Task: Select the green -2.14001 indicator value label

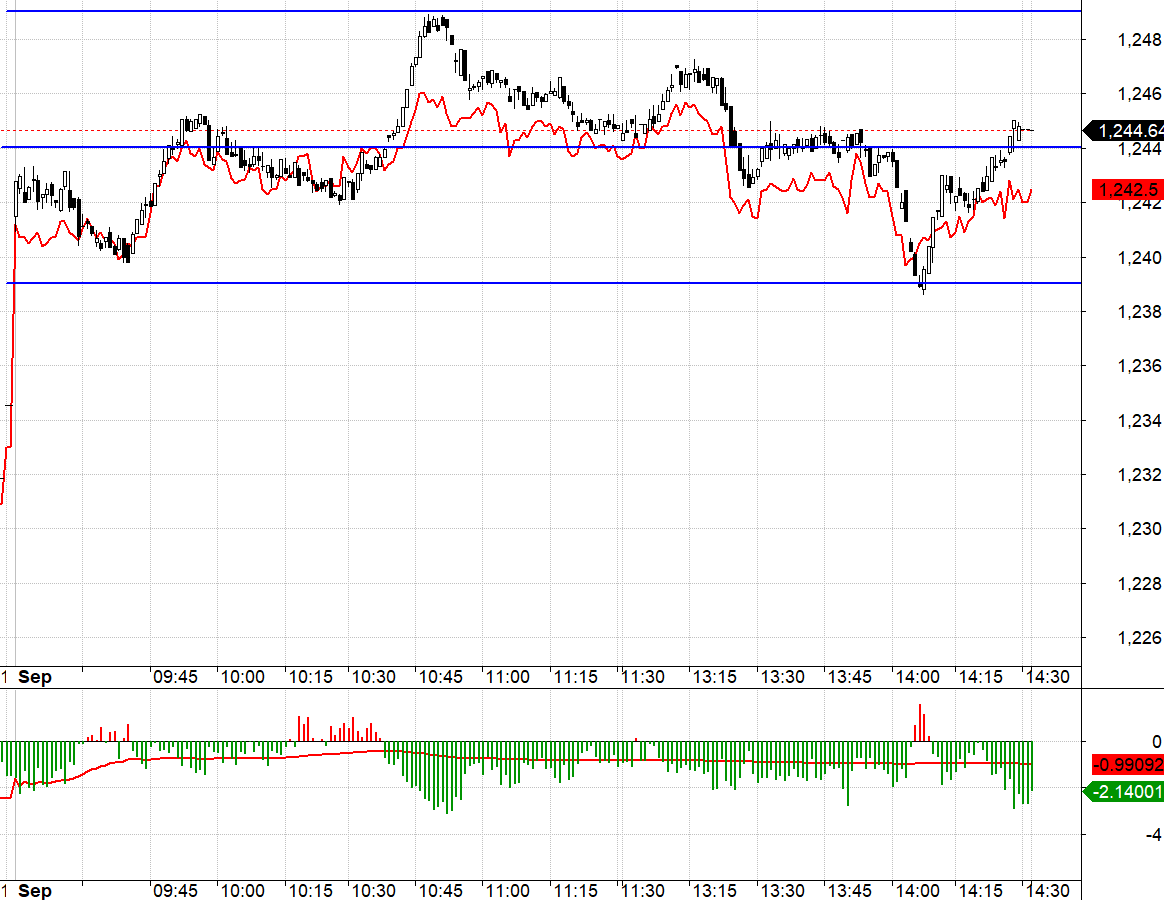Action: (x=1126, y=792)
